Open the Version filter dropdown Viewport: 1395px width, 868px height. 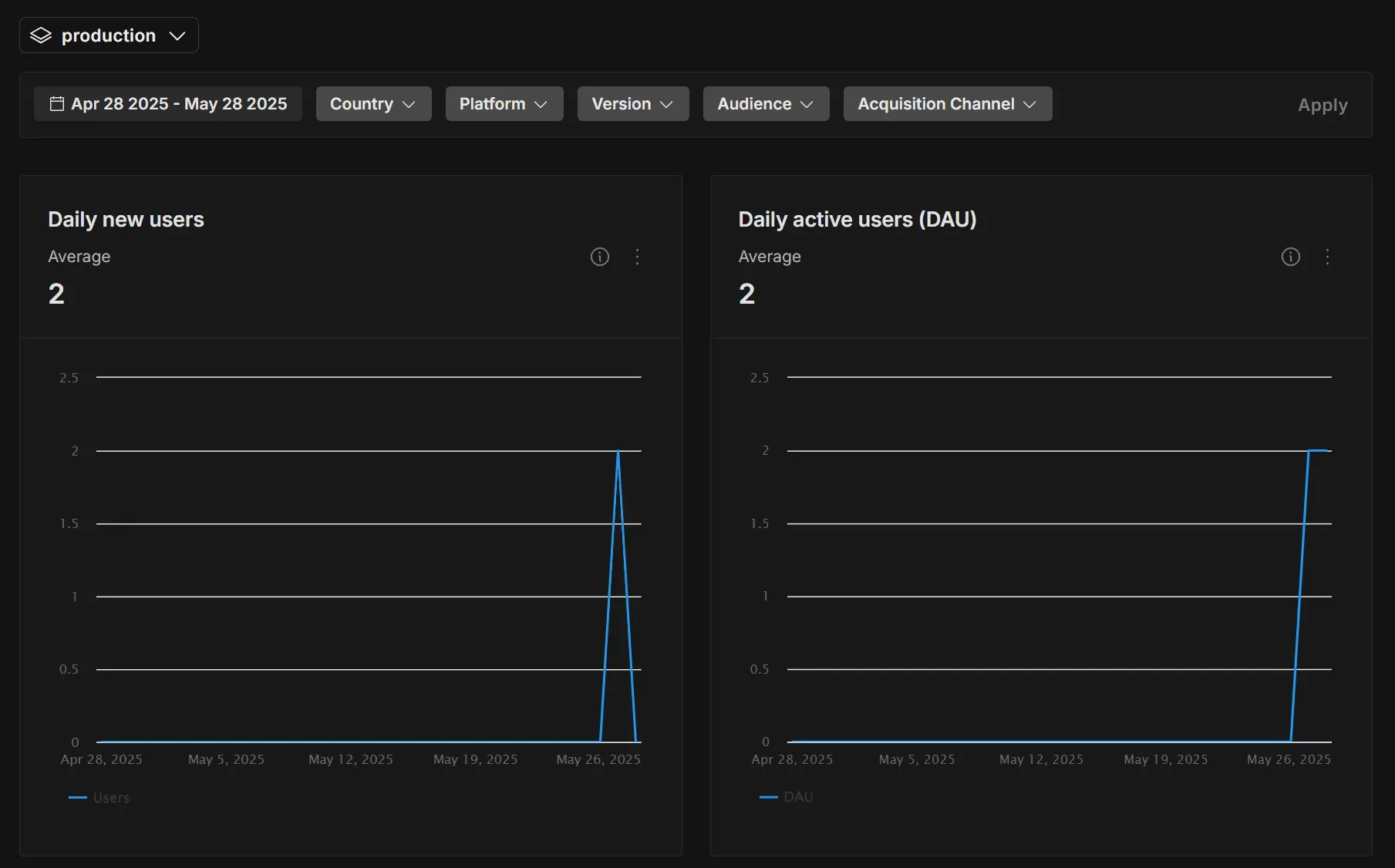tap(633, 103)
